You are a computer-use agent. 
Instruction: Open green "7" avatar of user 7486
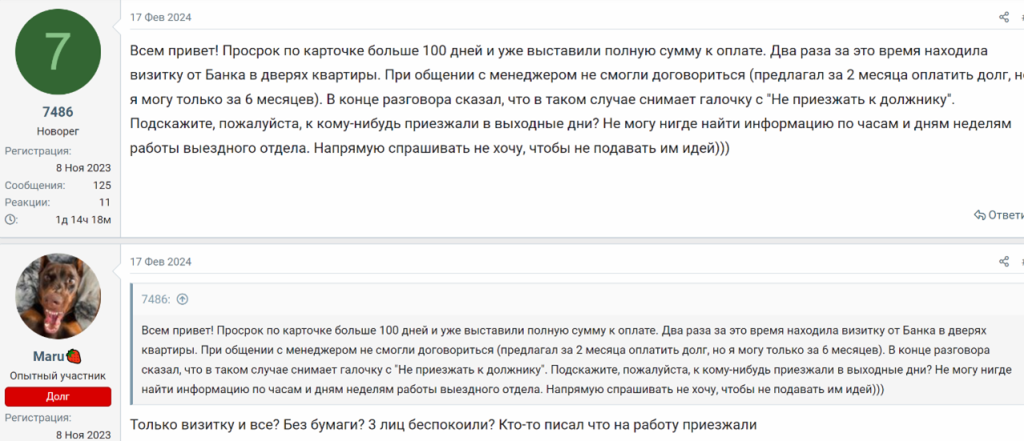click(60, 52)
